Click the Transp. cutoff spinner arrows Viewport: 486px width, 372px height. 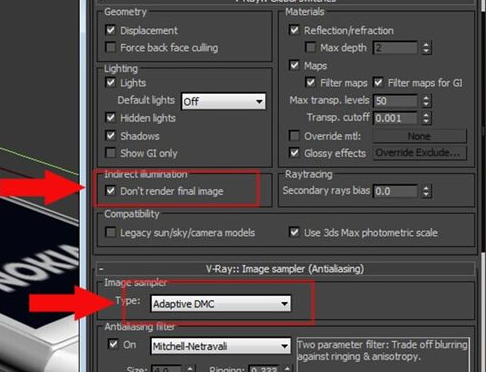(426, 118)
